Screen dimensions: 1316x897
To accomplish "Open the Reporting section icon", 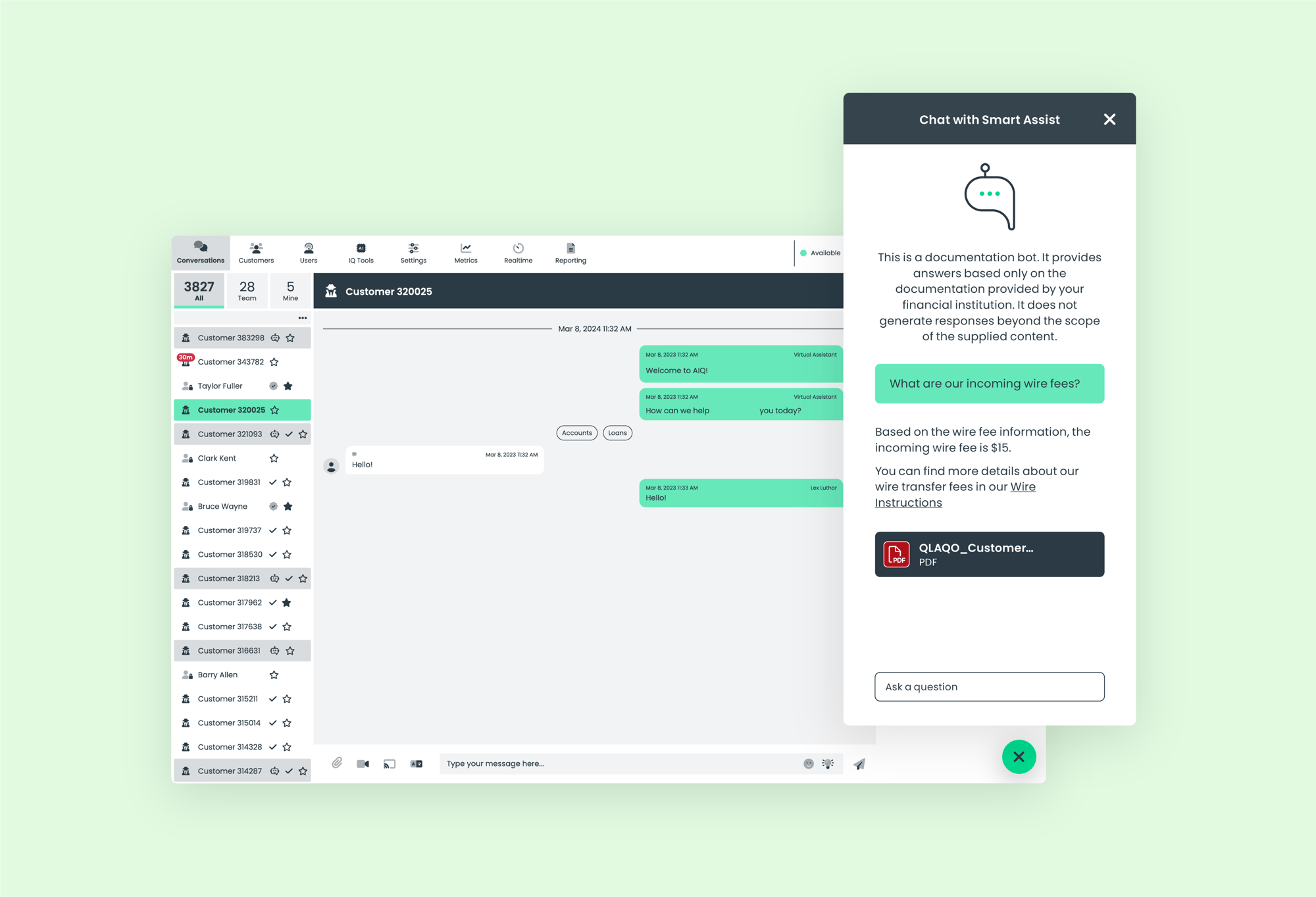I will coord(570,253).
